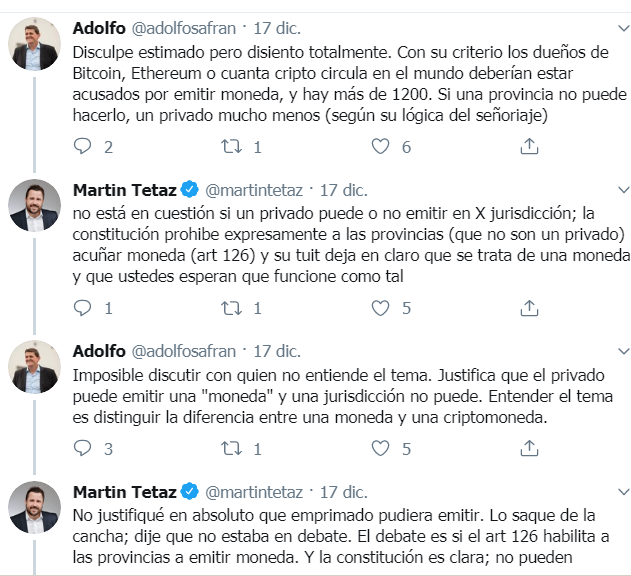This screenshot has width=631, height=576.
Task: Reply to Adolfo's "Disculpe estimado" tweet
Action: 83,147
